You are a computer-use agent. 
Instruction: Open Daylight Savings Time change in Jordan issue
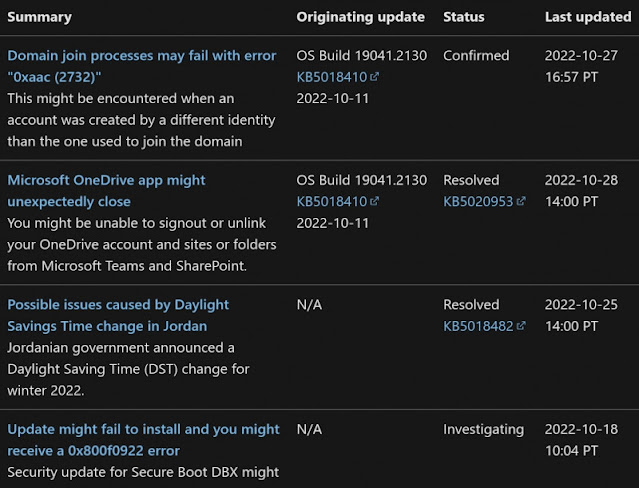pos(118,315)
